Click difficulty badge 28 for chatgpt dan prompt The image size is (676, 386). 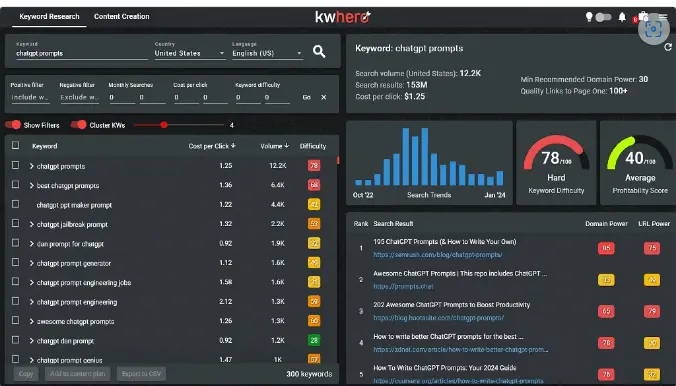pos(314,340)
